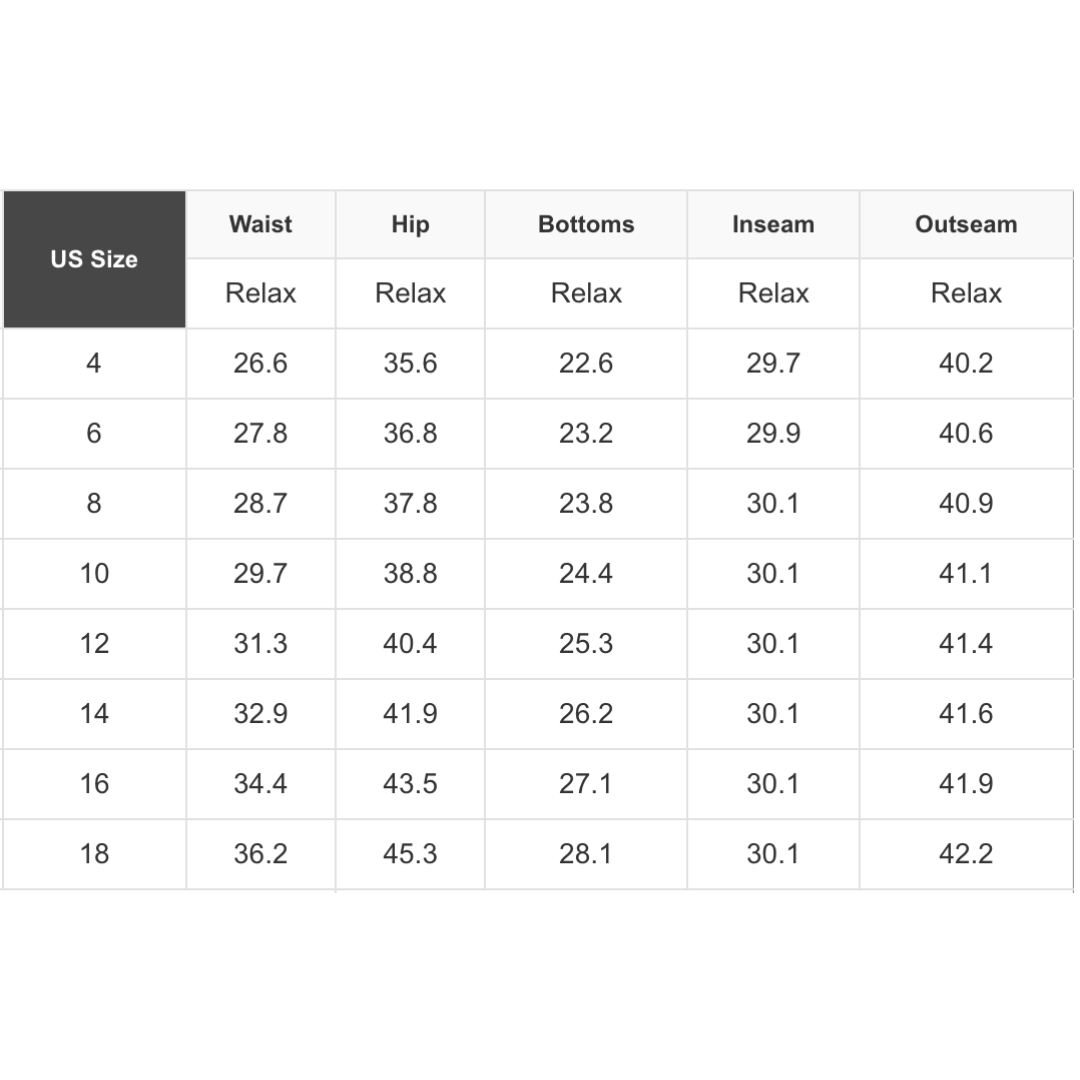The width and height of the screenshot is (1080, 1080).
Task: Click waist value 26.6 for size 4
Action: (x=260, y=363)
